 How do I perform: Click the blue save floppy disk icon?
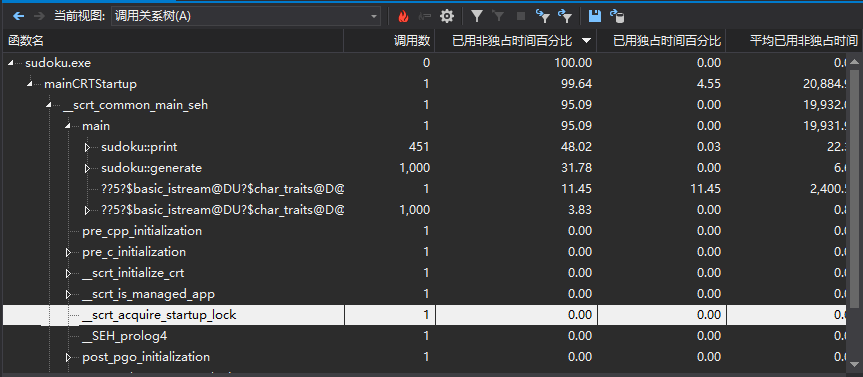(x=594, y=16)
